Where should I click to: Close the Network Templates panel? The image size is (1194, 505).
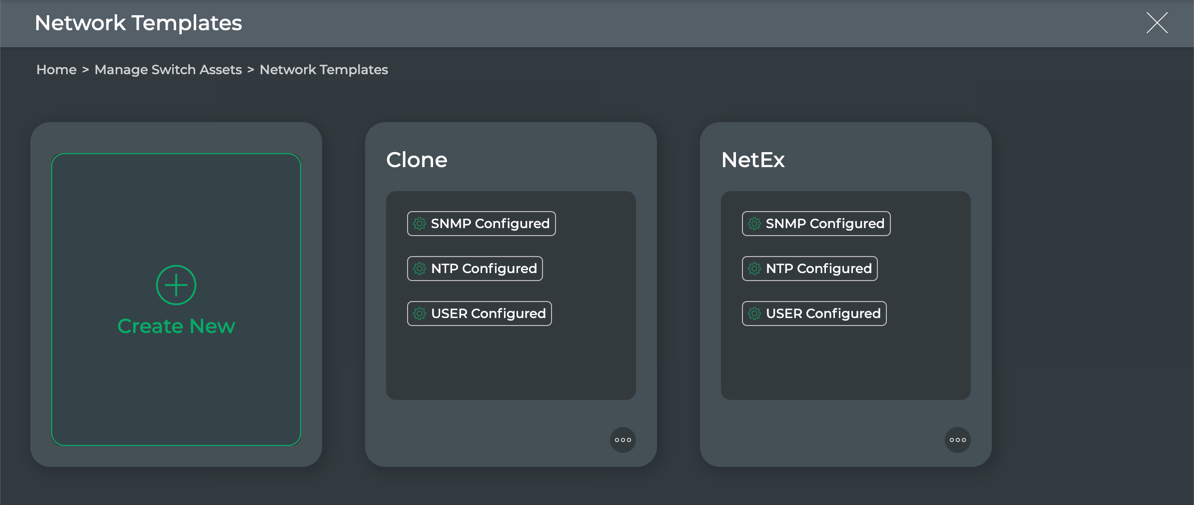[1157, 23]
